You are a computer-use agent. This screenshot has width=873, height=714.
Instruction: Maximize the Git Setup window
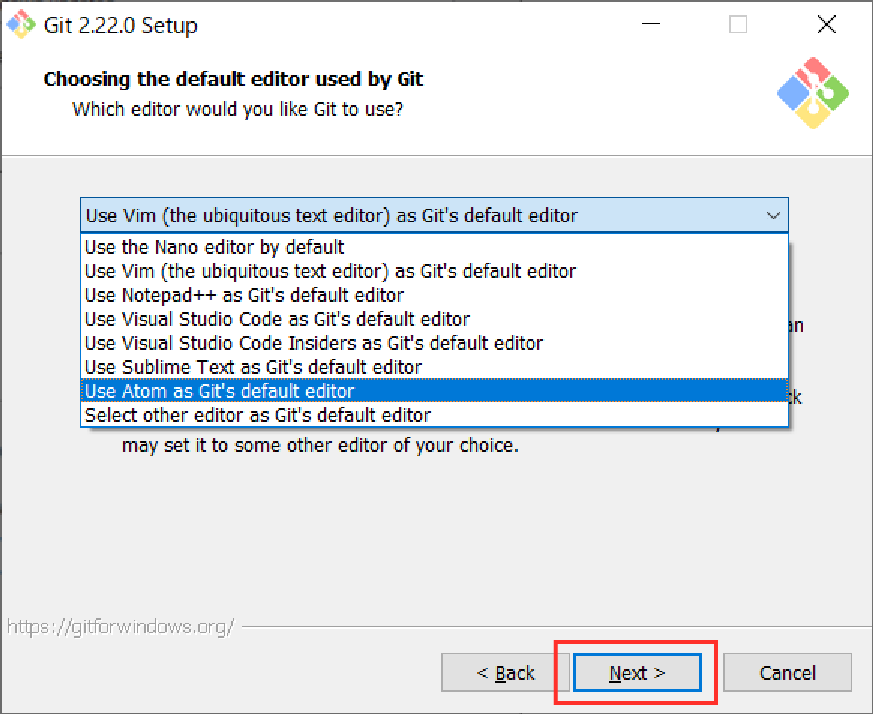[x=738, y=25]
